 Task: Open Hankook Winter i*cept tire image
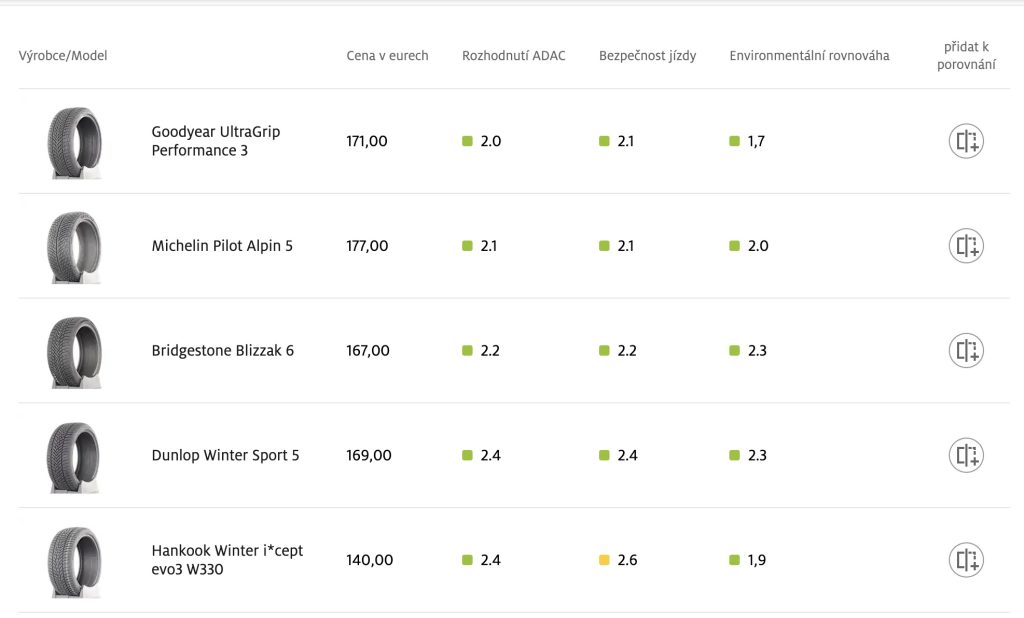[74, 561]
